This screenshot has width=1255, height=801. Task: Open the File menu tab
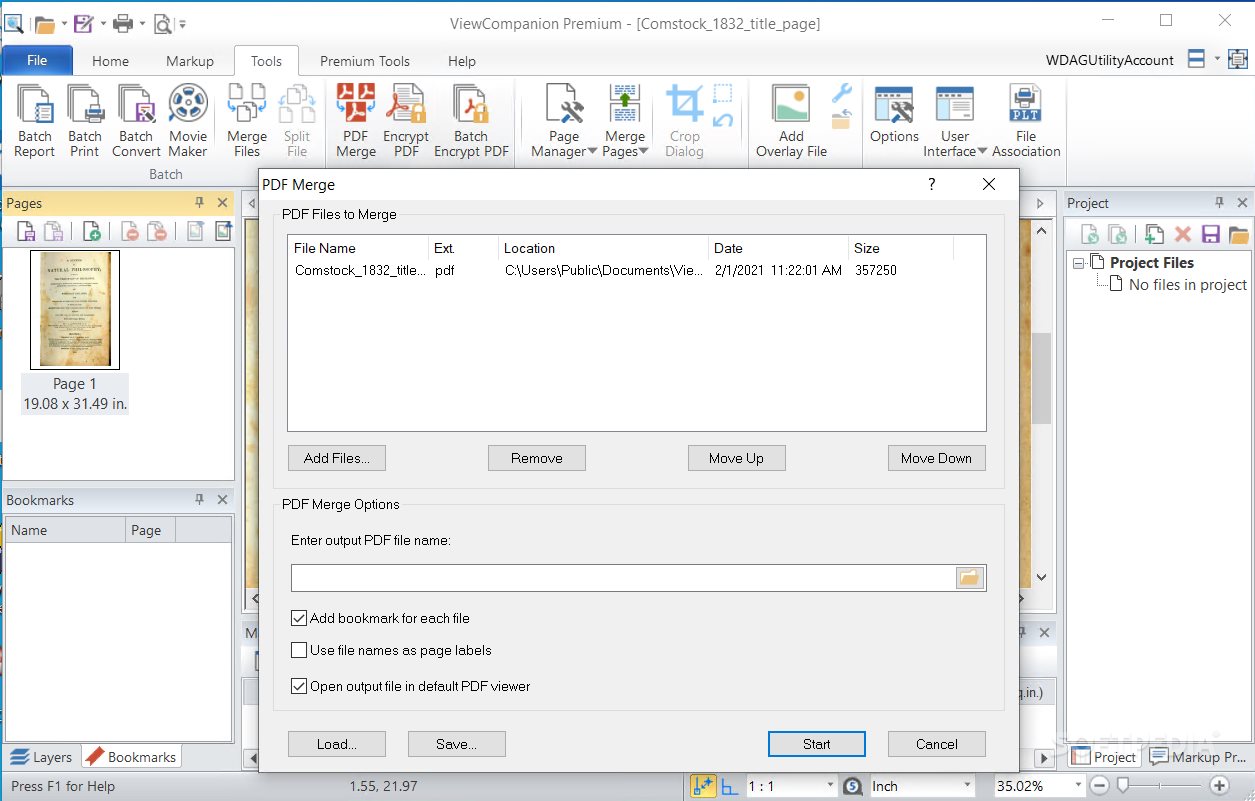[x=37, y=60]
